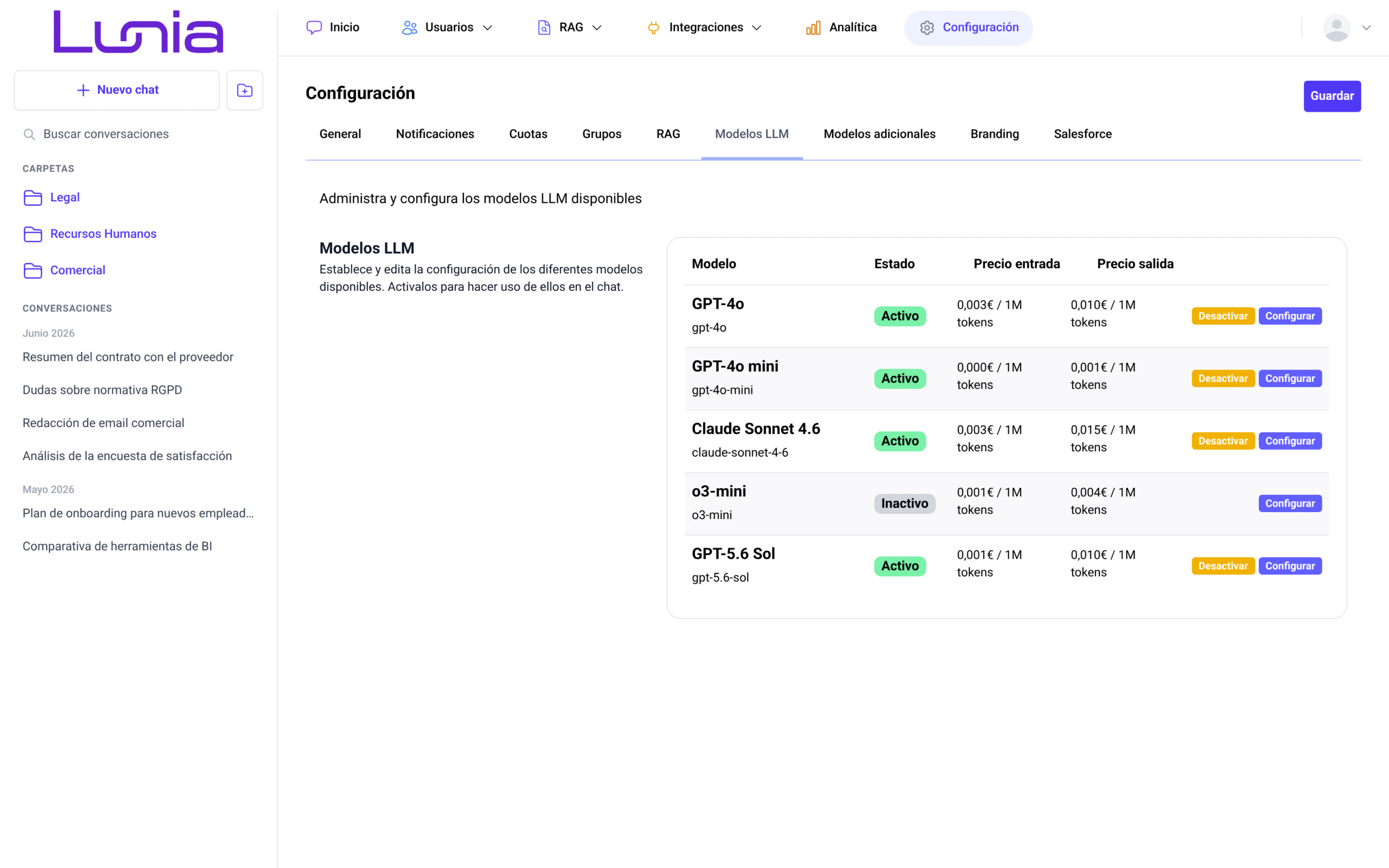1389x868 pixels.
Task: Open Resumen del contrato con el proveedor
Action: pos(128,357)
